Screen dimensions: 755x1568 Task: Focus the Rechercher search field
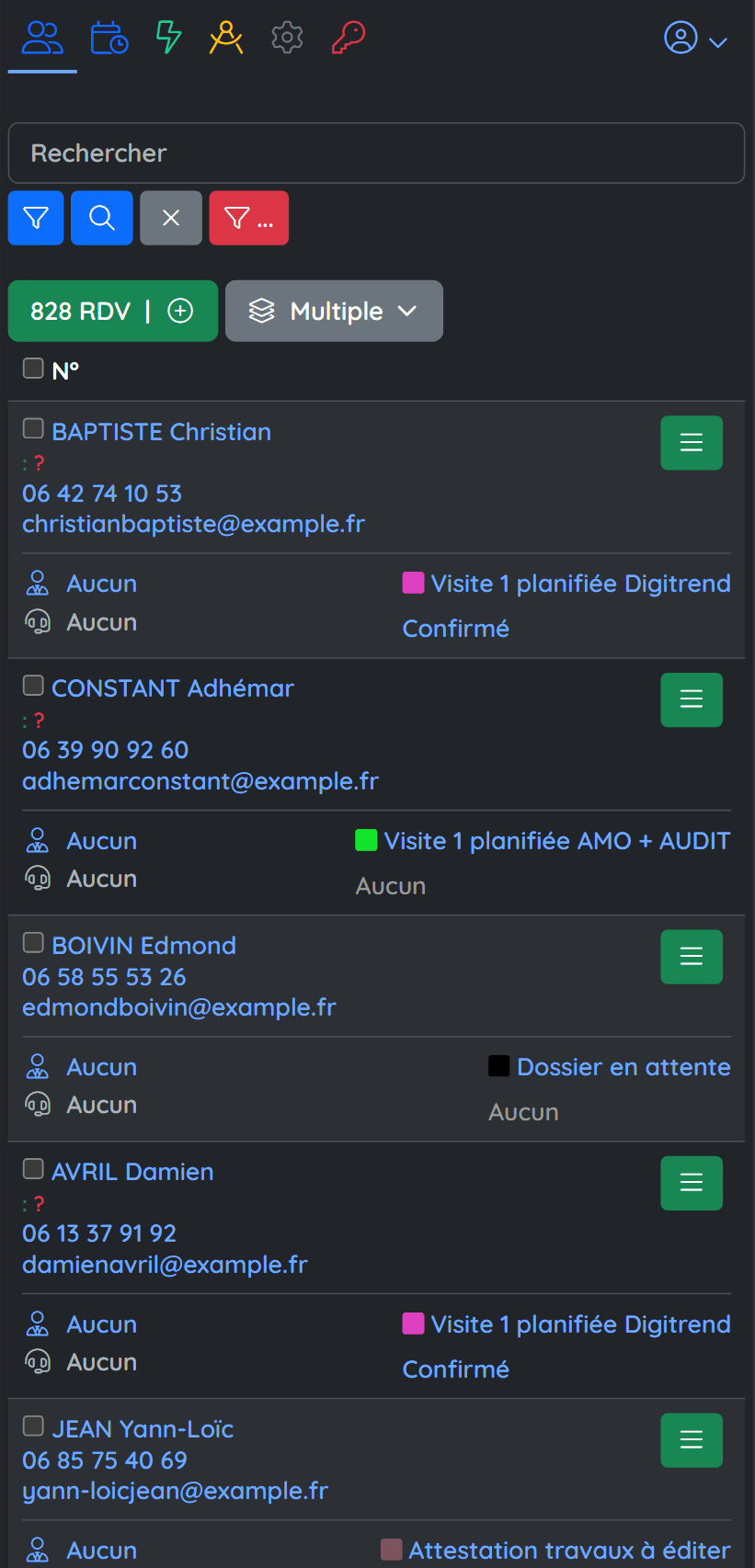376,153
